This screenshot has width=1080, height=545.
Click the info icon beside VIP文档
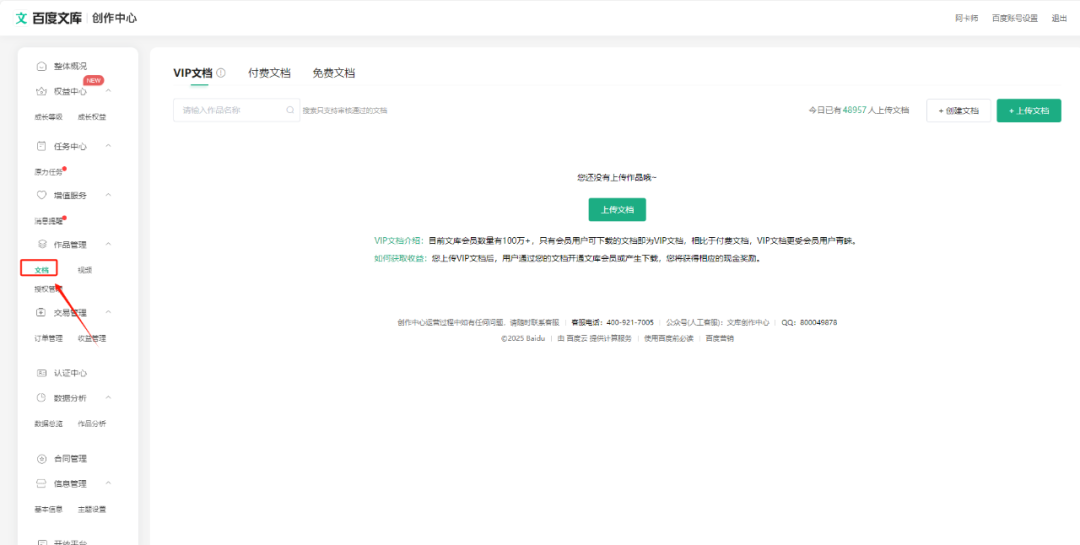(221, 72)
